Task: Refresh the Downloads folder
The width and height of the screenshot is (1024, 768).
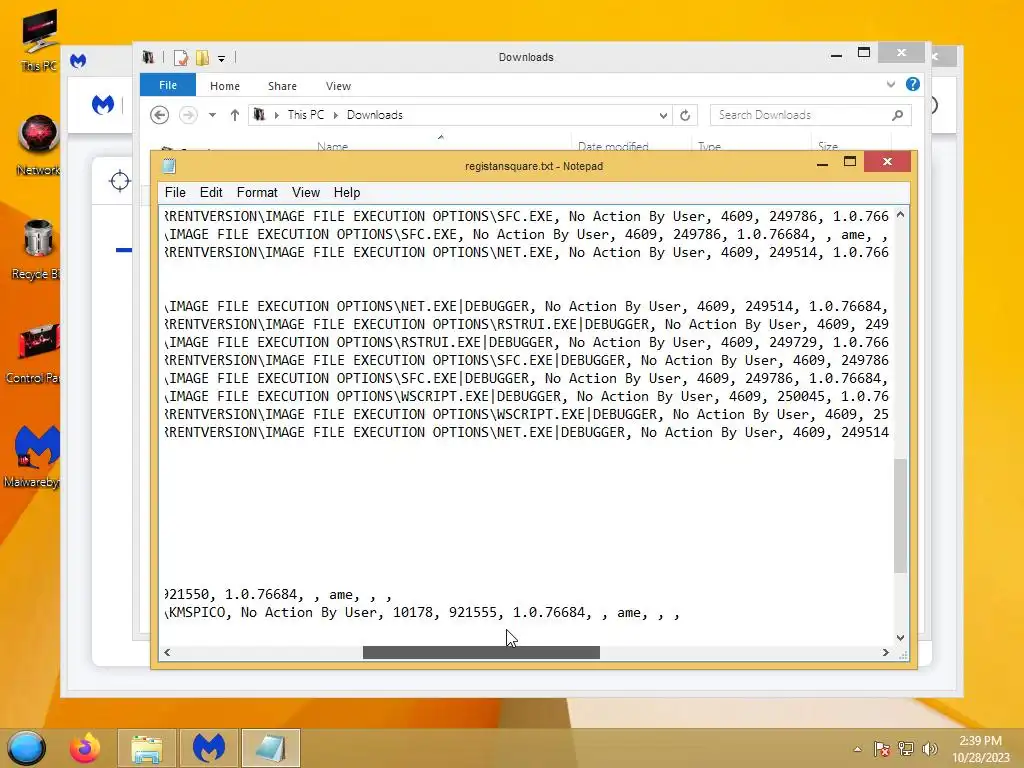Action: point(685,116)
